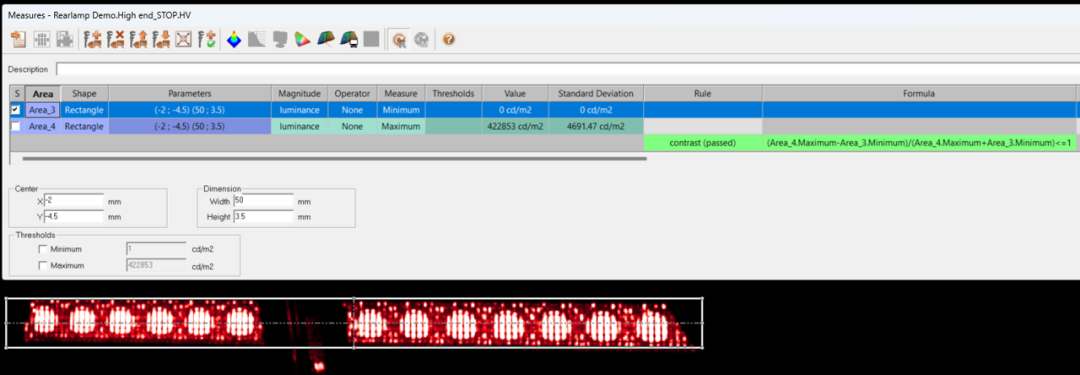This screenshot has width=1080, height=375.
Task: Open the Magnitude cell luminance for Area_3
Action: point(300,109)
